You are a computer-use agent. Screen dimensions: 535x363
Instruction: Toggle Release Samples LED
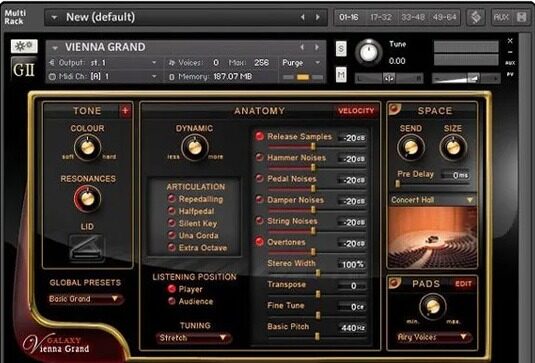[x=260, y=136]
